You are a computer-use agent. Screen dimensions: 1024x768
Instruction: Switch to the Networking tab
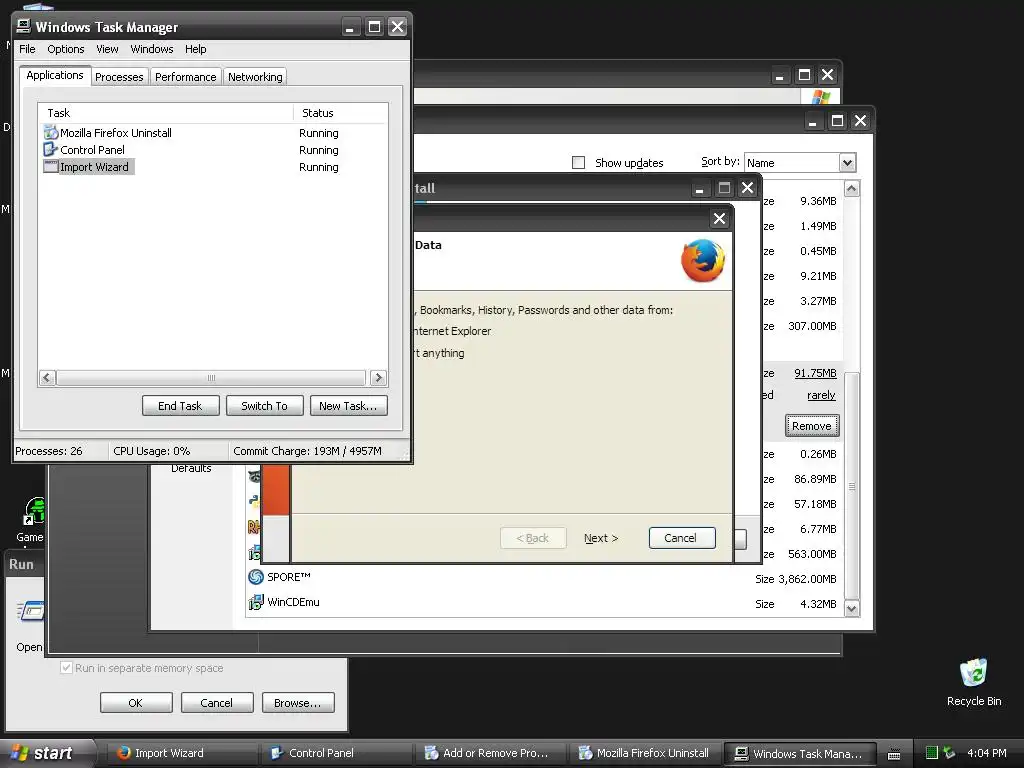click(255, 76)
